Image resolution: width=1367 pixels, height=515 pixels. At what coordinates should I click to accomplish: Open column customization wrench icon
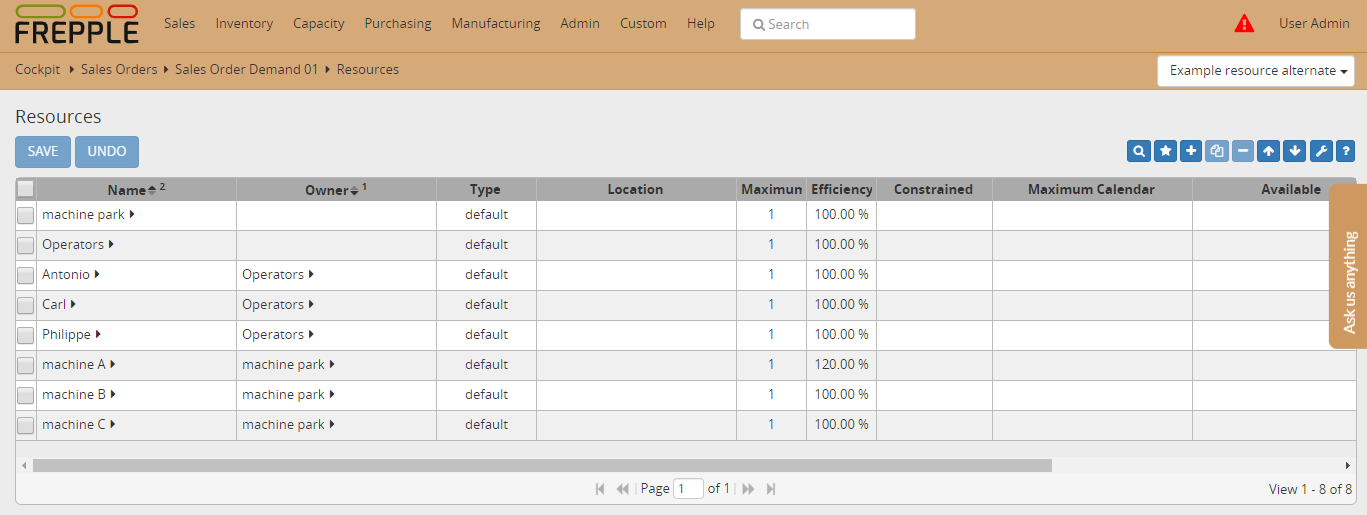[1321, 151]
